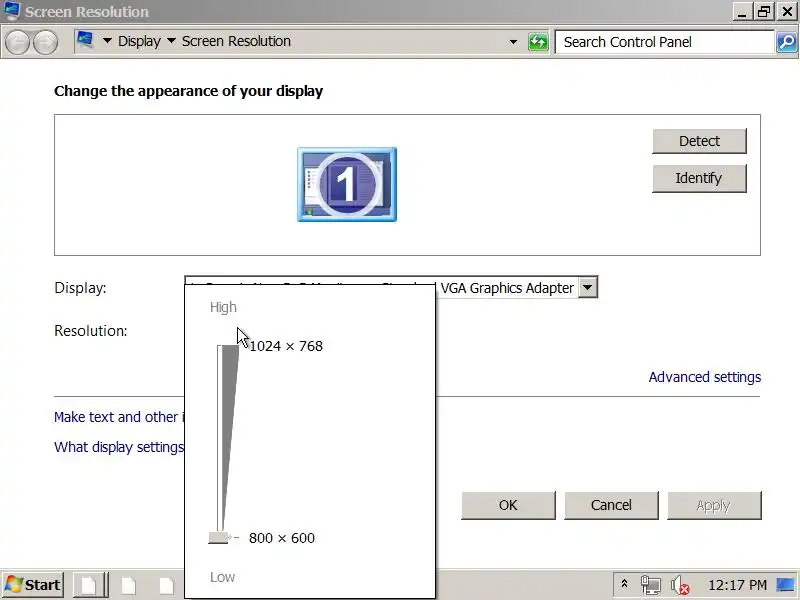Open the network tray icon

651,585
